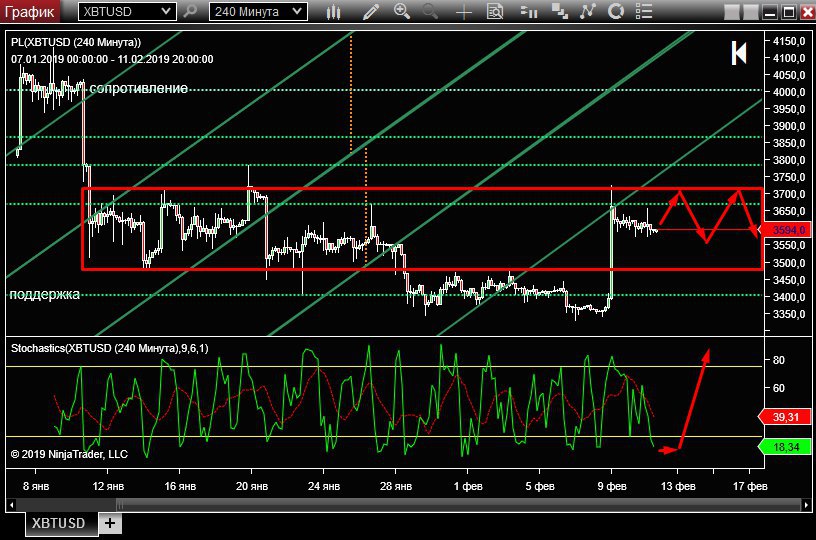Viewport: 816px width, 540px height.
Task: Open the drawing tools pencil menu
Action: point(371,11)
